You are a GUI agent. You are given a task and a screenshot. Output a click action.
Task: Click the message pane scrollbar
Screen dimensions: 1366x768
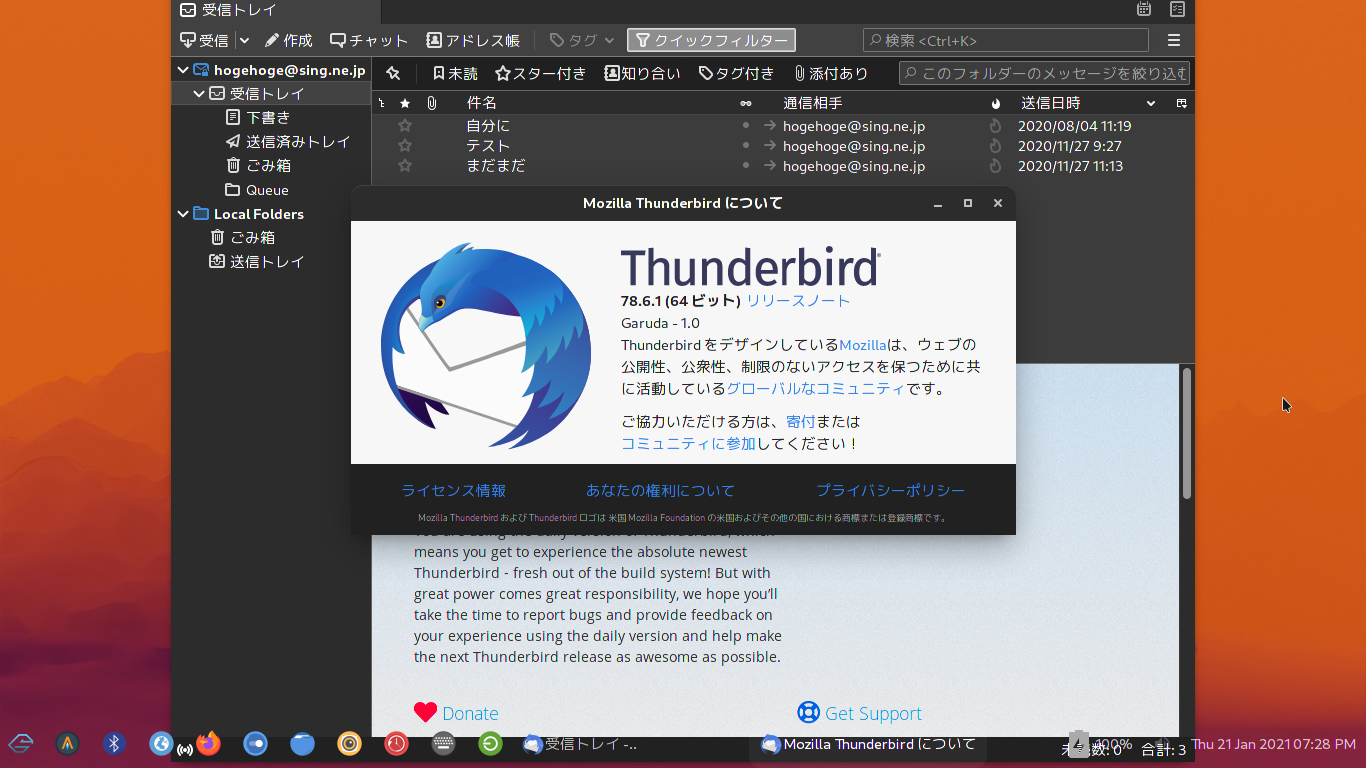coord(1187,433)
